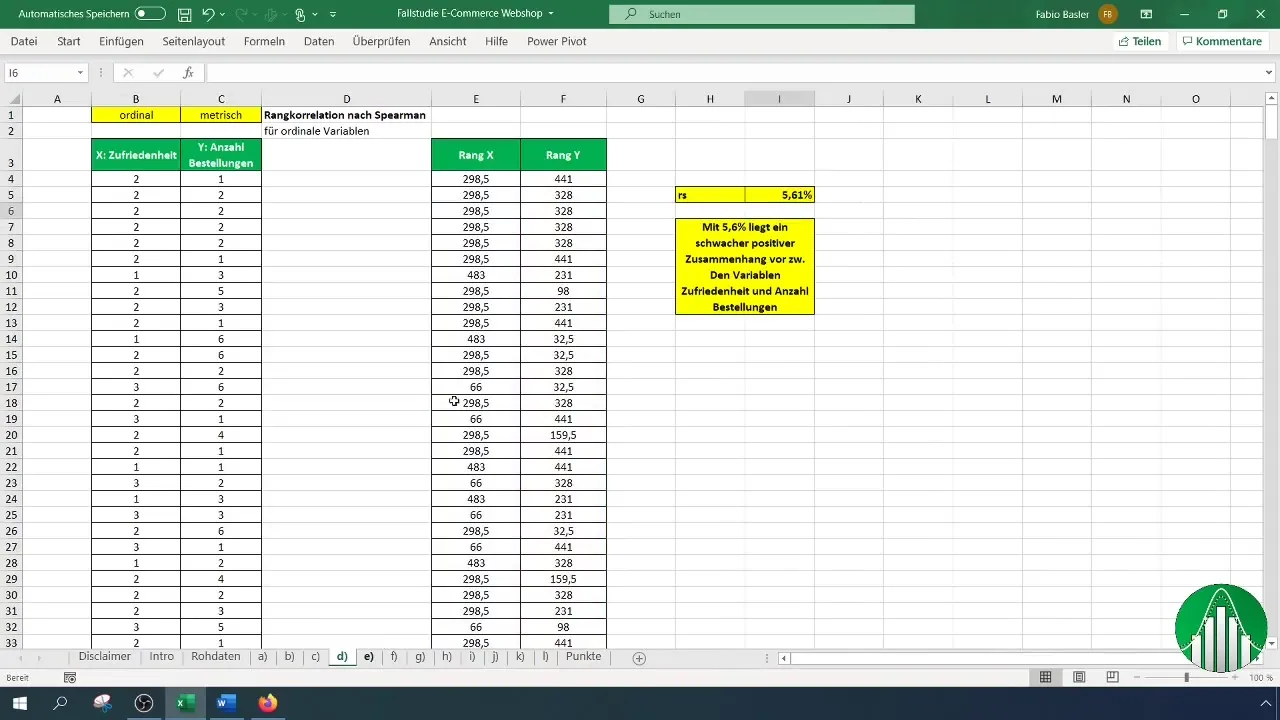Open Word from the taskbar
Viewport: 1280px width, 720px height.
click(x=225, y=703)
